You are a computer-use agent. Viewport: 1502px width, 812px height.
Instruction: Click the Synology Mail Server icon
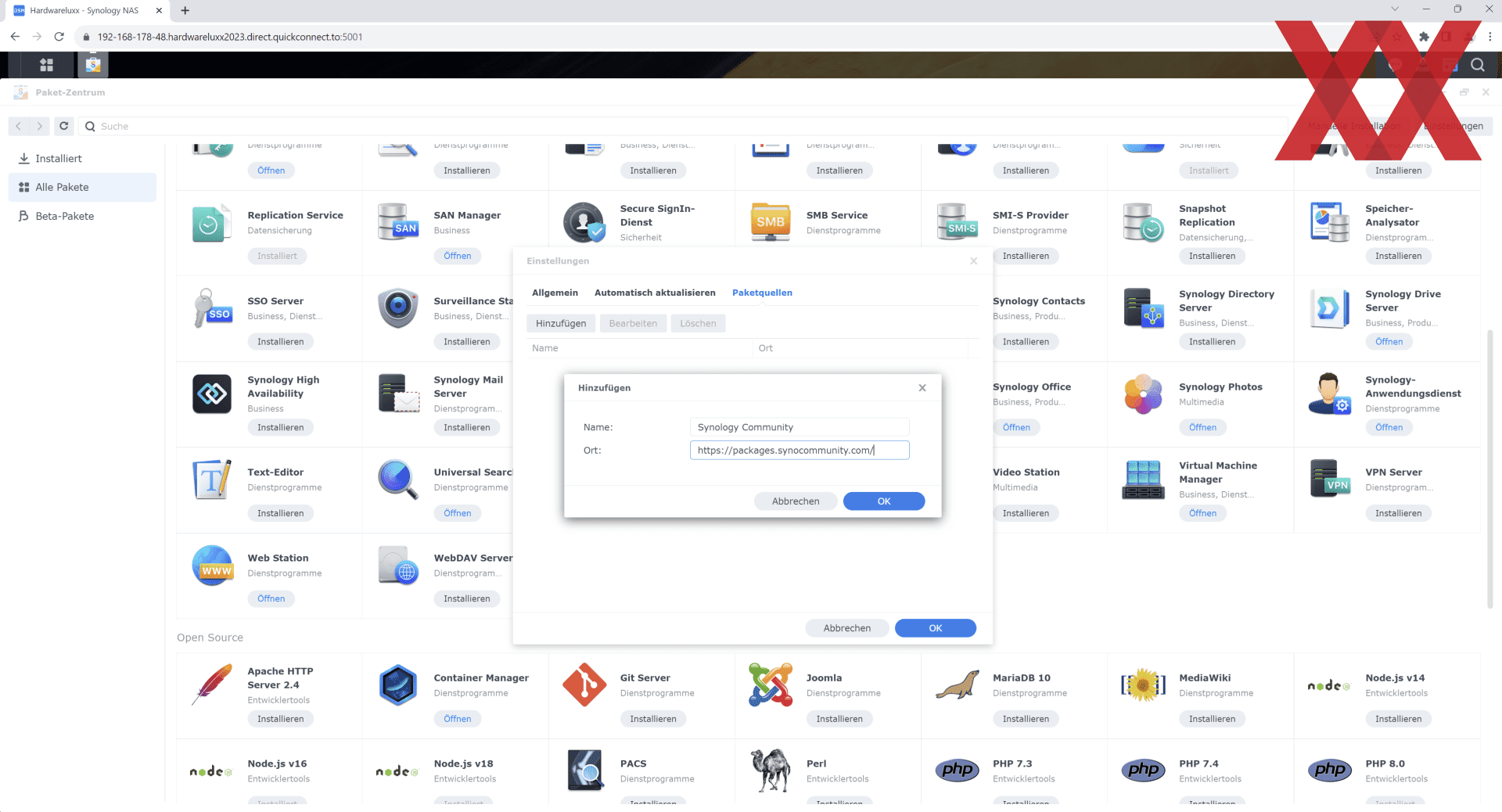(x=398, y=393)
